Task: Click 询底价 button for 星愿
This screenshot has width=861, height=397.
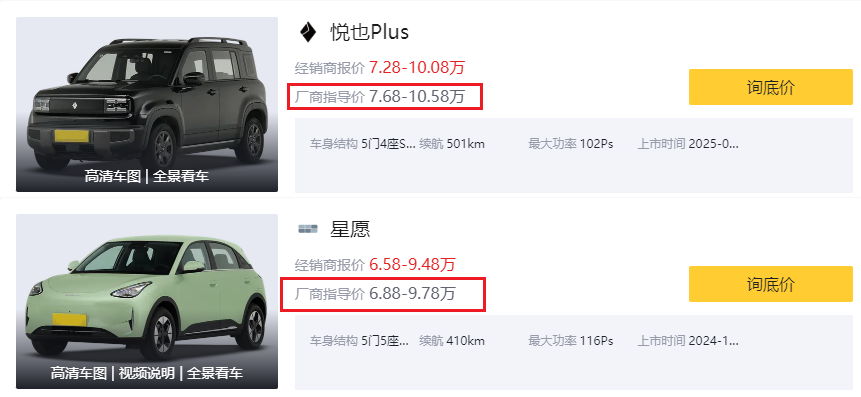Action: point(770,284)
